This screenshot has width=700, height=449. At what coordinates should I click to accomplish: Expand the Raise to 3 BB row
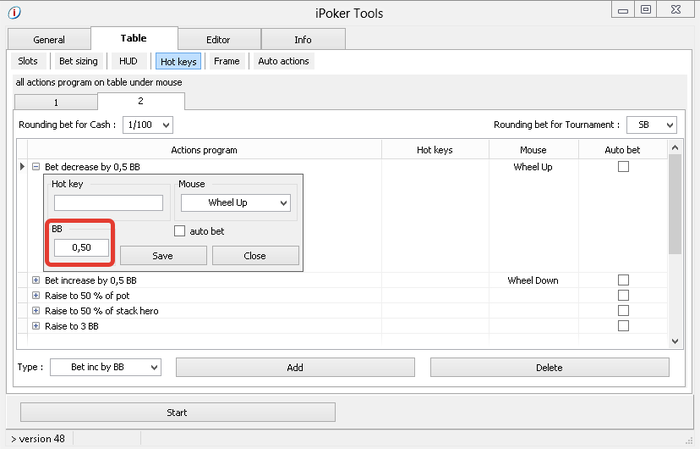[x=36, y=326]
